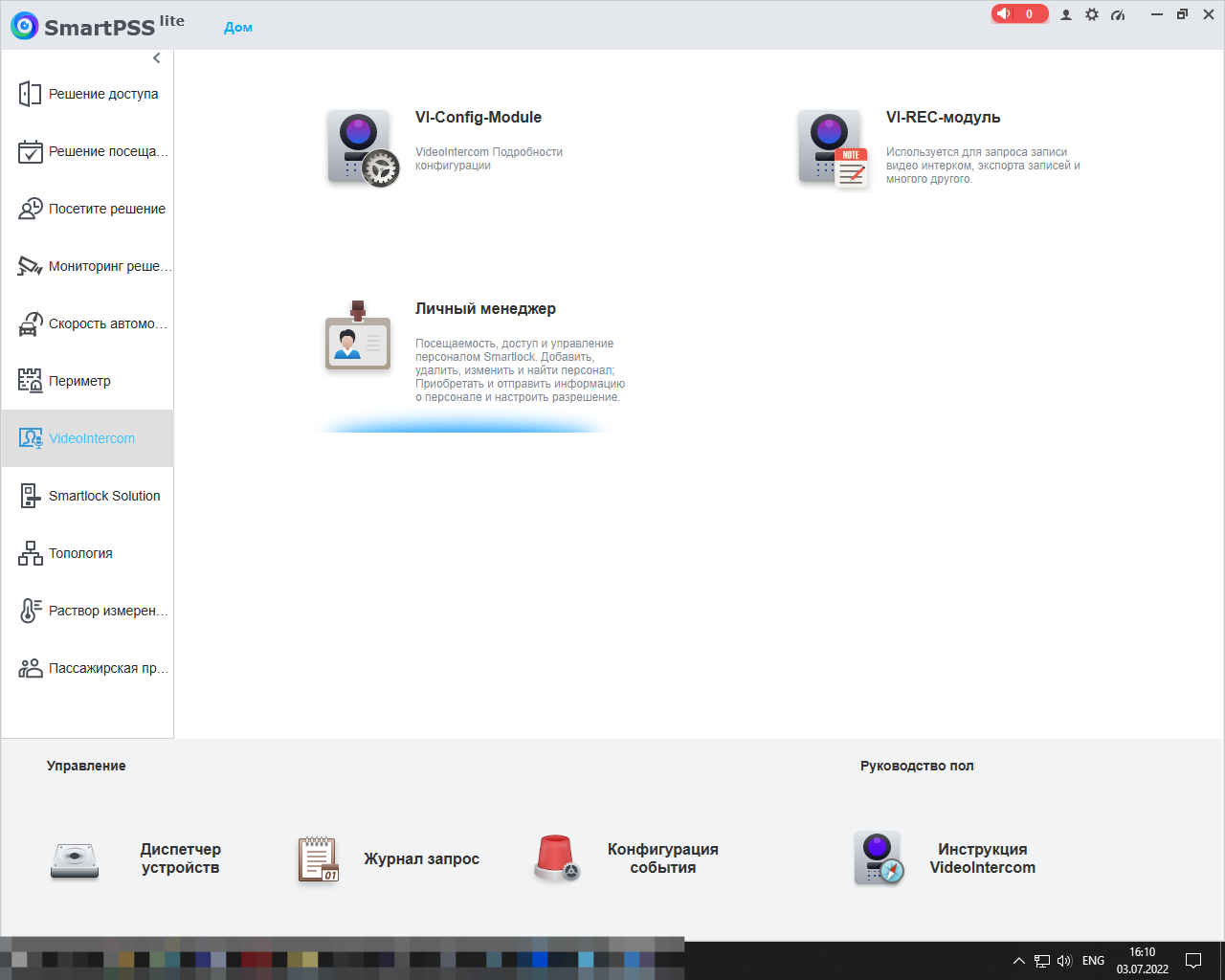This screenshot has width=1225, height=980.
Task: Open the VI-Config-Module camera gear icon
Action: click(x=362, y=147)
